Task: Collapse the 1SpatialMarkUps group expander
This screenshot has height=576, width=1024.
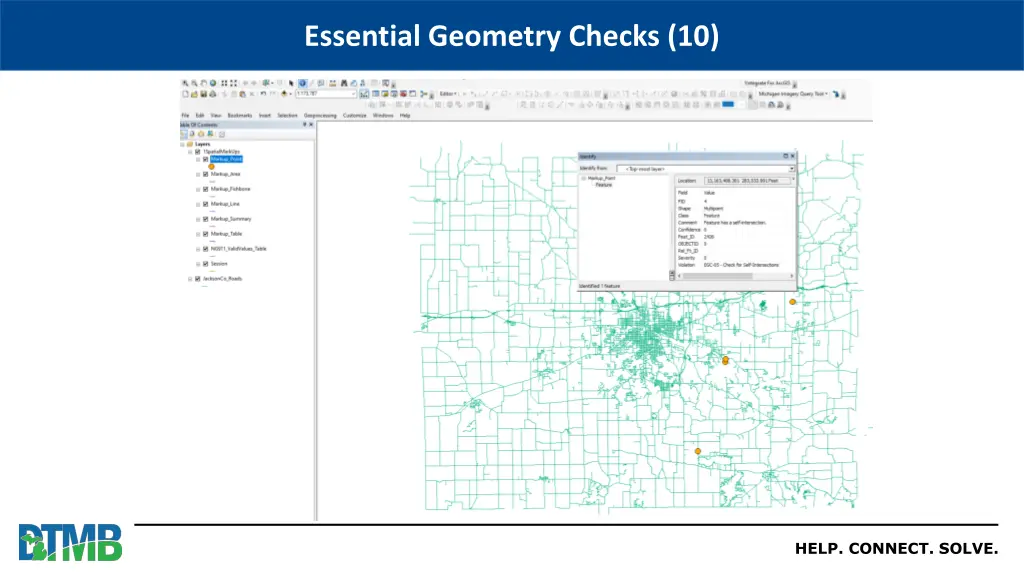Action: tap(190, 152)
